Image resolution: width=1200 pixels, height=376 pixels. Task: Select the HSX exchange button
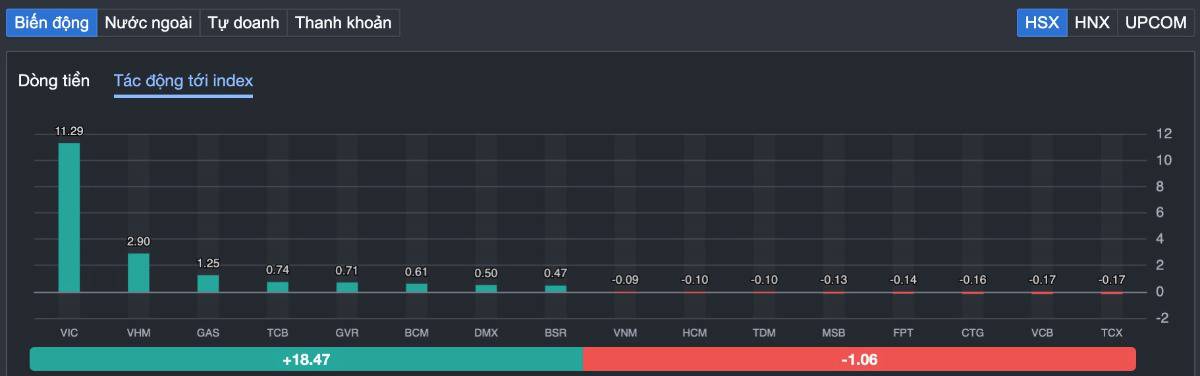click(1042, 22)
